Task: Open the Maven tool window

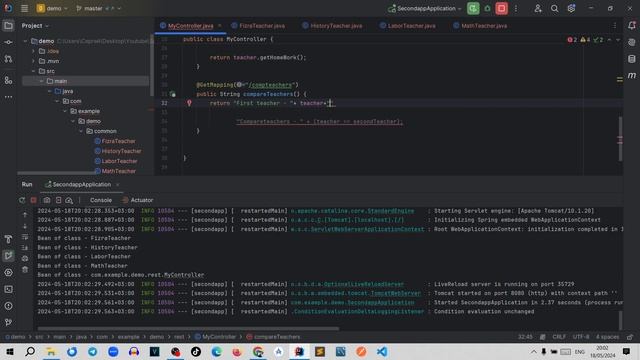Action: click(x=632, y=76)
